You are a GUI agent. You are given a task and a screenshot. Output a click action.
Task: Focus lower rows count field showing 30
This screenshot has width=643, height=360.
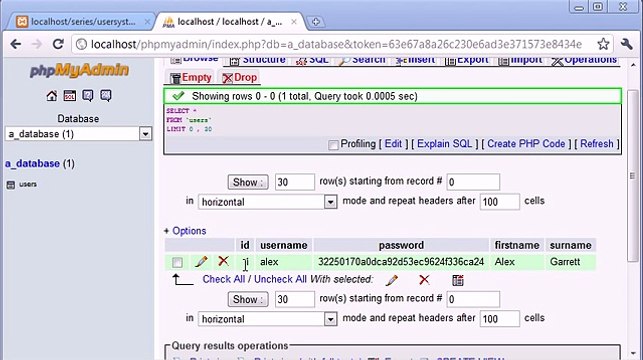point(294,299)
